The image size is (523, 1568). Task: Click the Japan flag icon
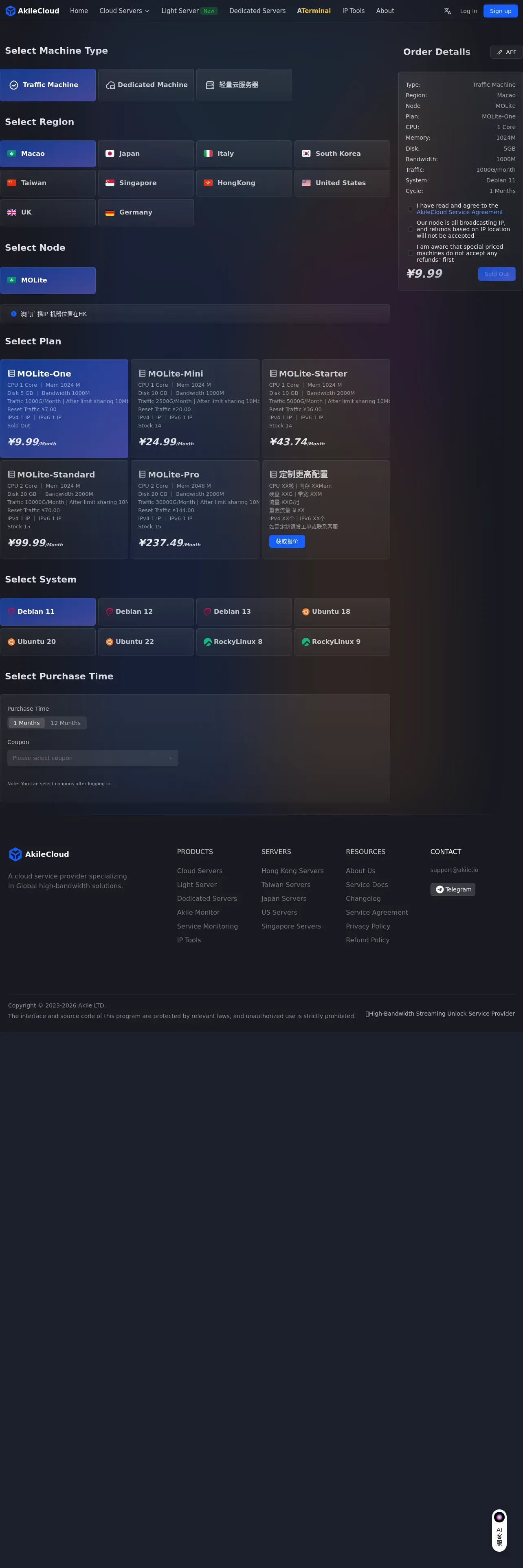[110, 153]
